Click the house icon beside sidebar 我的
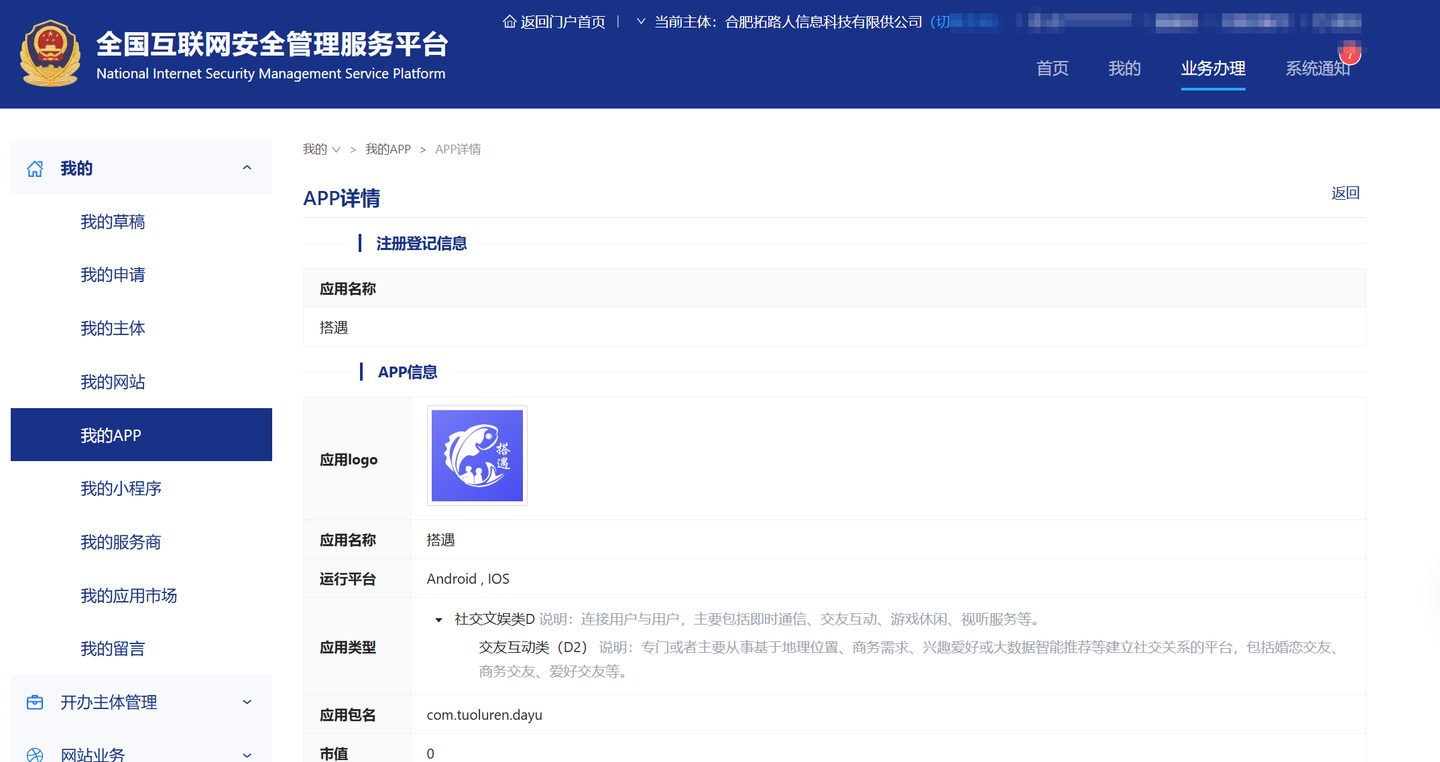This screenshot has width=1440, height=762. click(35, 169)
